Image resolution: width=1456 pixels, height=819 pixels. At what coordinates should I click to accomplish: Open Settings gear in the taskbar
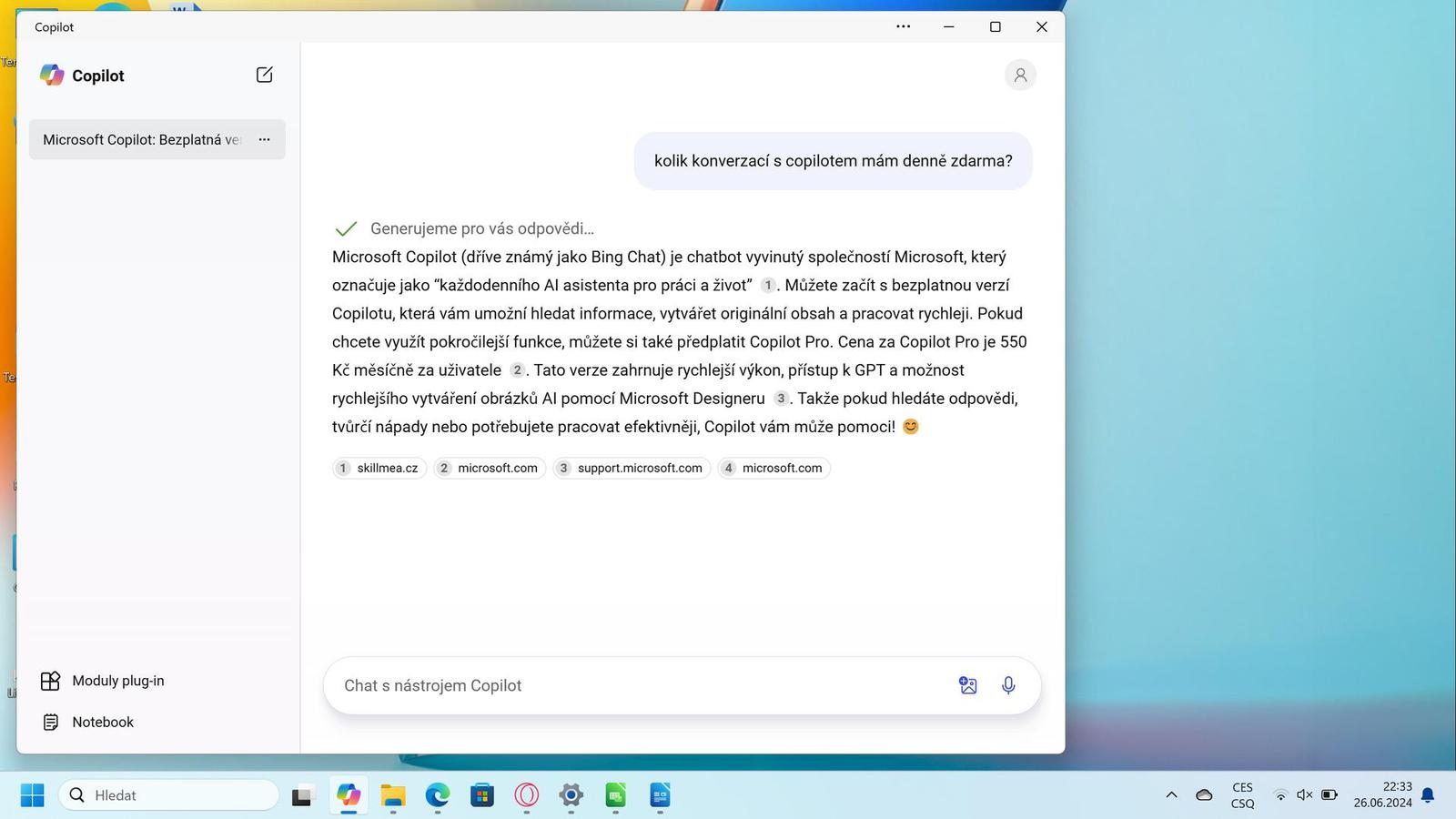click(x=571, y=796)
